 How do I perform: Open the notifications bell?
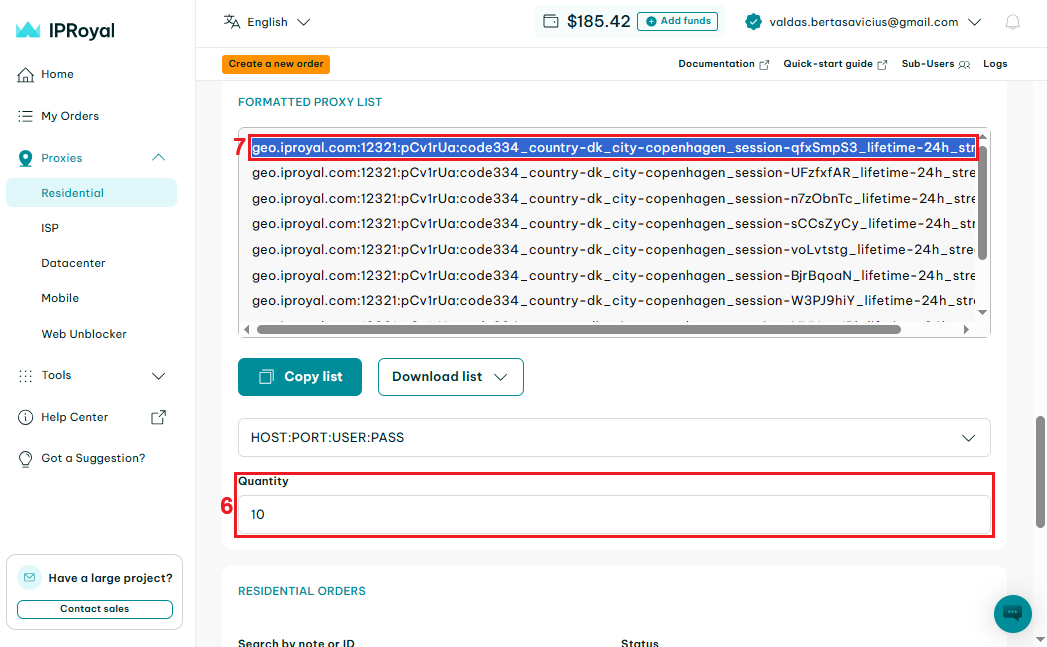[x=1013, y=22]
